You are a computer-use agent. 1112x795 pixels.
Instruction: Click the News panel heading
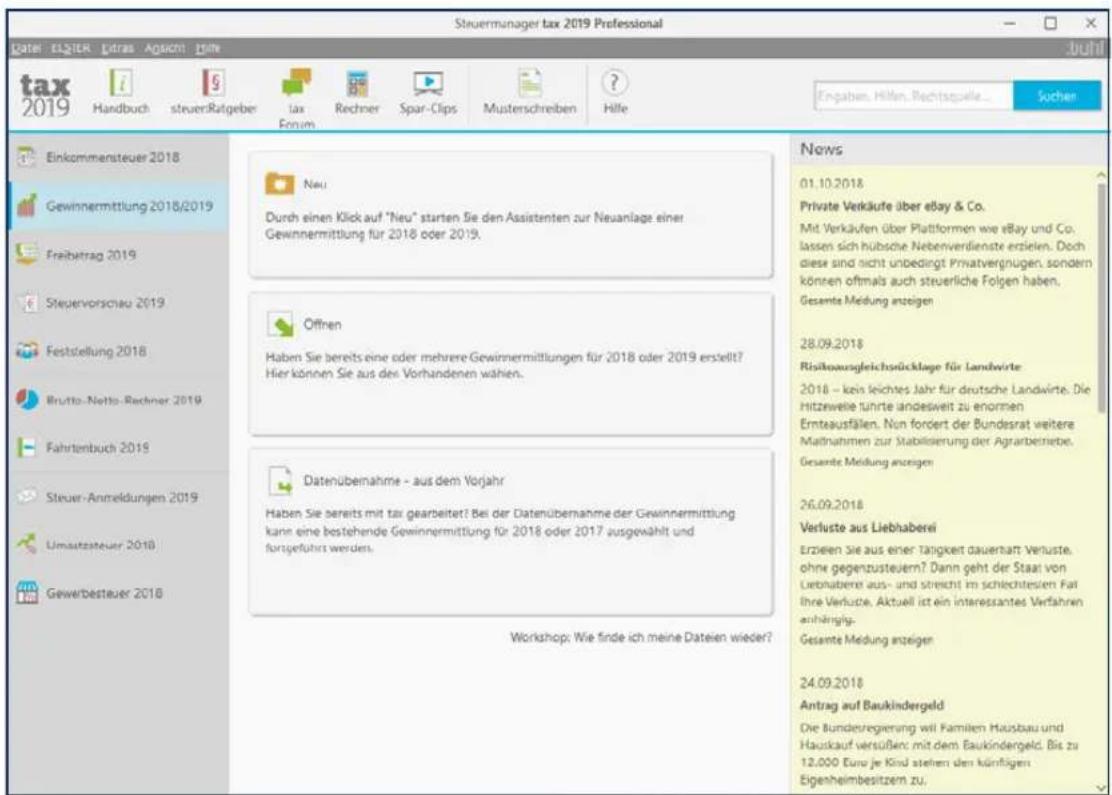[x=821, y=150]
